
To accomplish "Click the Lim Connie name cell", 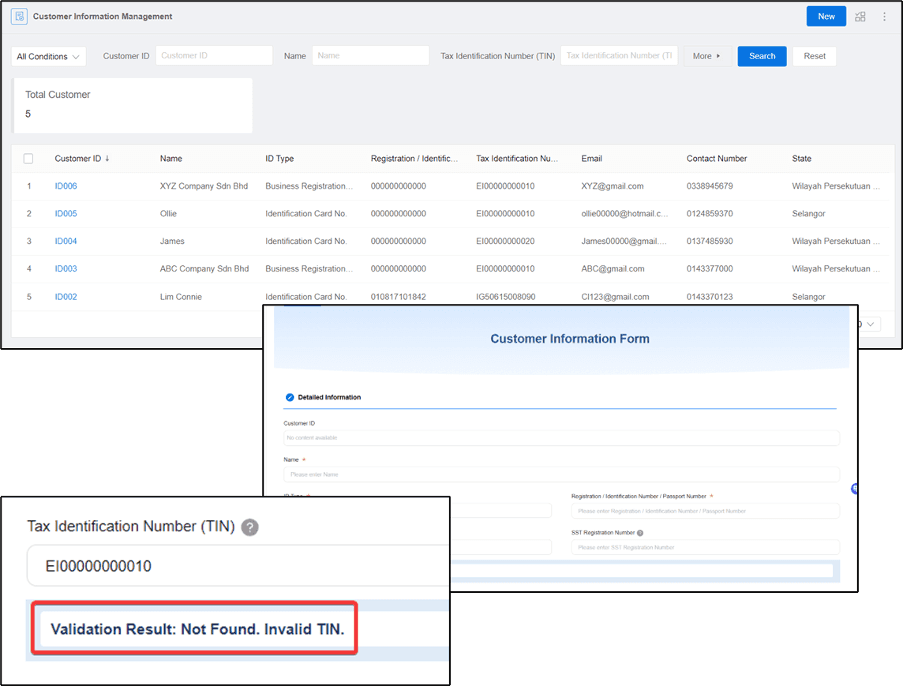I will tap(181, 296).
